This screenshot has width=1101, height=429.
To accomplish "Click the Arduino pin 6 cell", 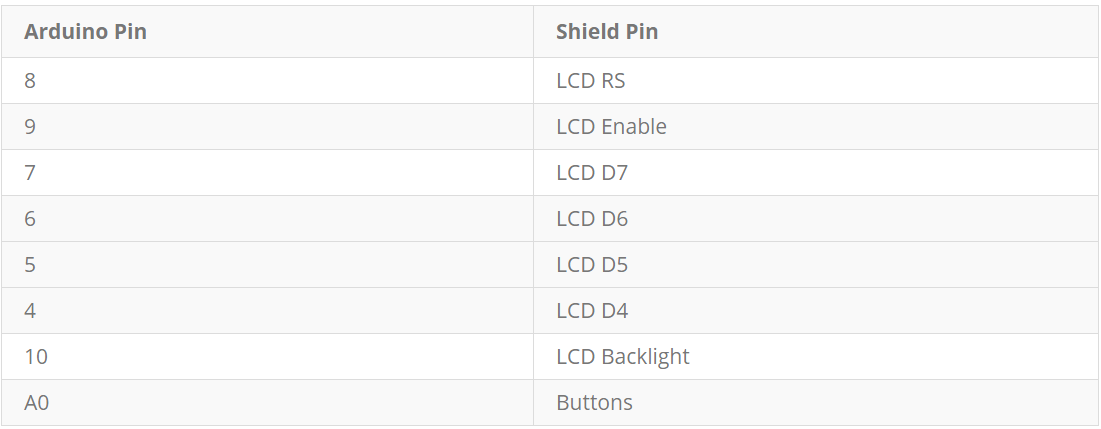I will point(30,219).
